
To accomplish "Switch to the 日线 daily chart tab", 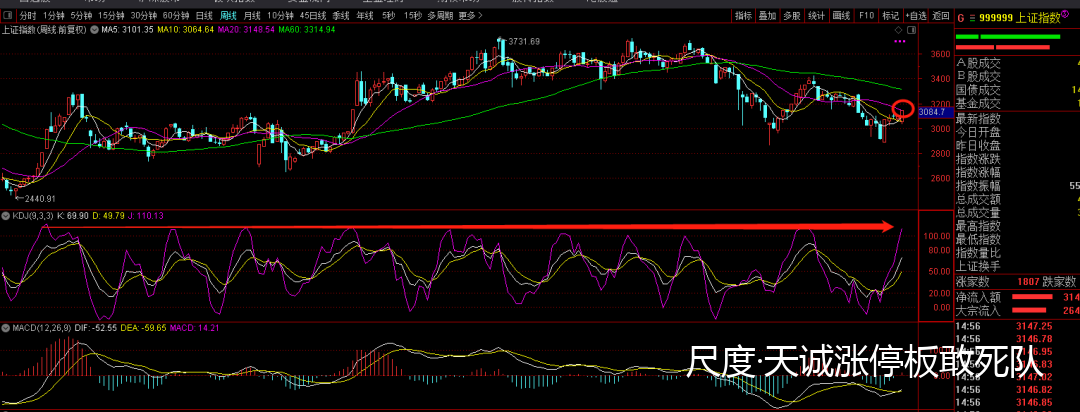I will tap(204, 16).
